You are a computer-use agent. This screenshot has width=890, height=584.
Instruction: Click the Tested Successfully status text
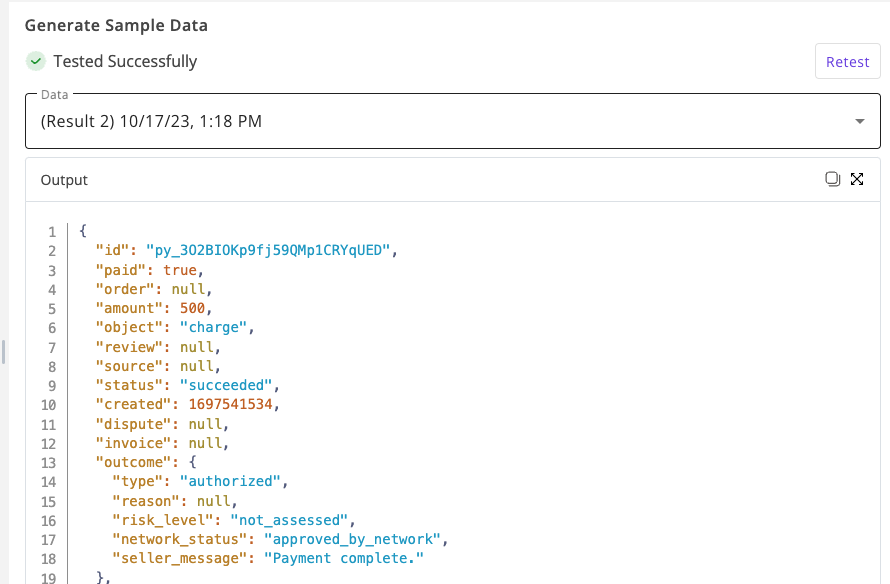[125, 61]
